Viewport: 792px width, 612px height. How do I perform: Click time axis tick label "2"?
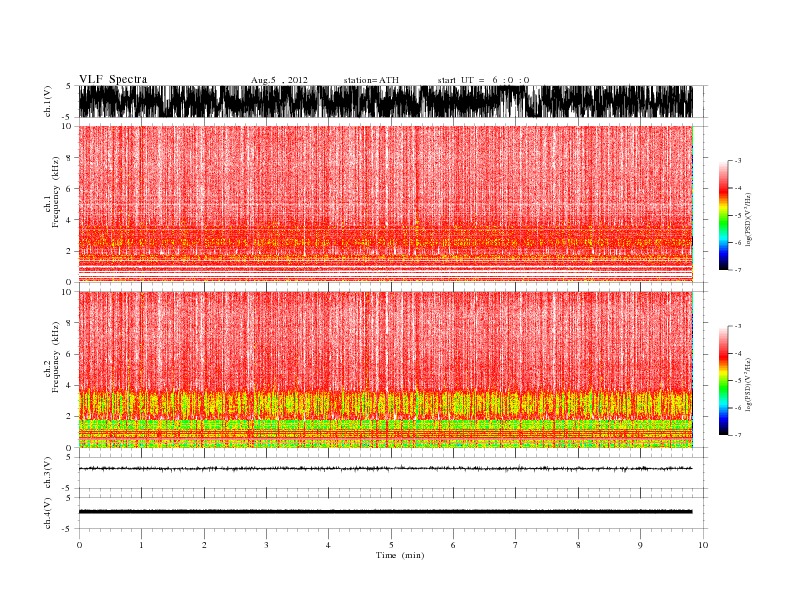tap(204, 545)
